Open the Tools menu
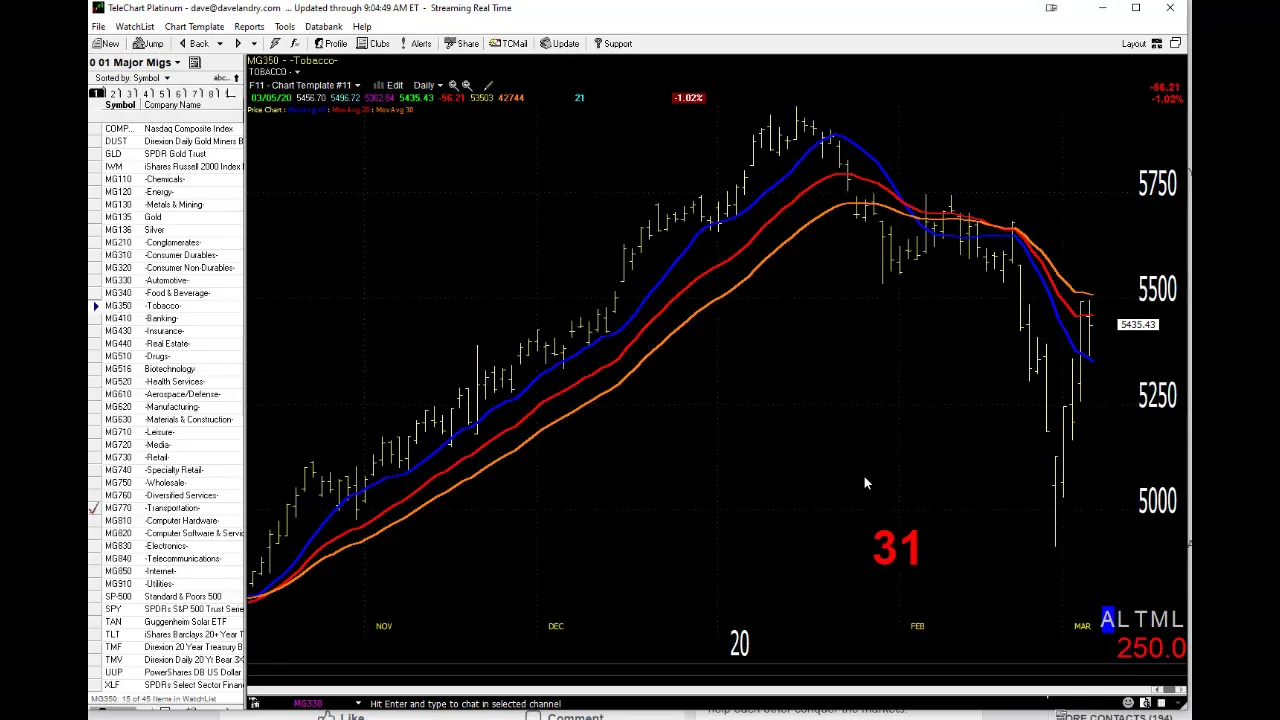 [x=284, y=27]
